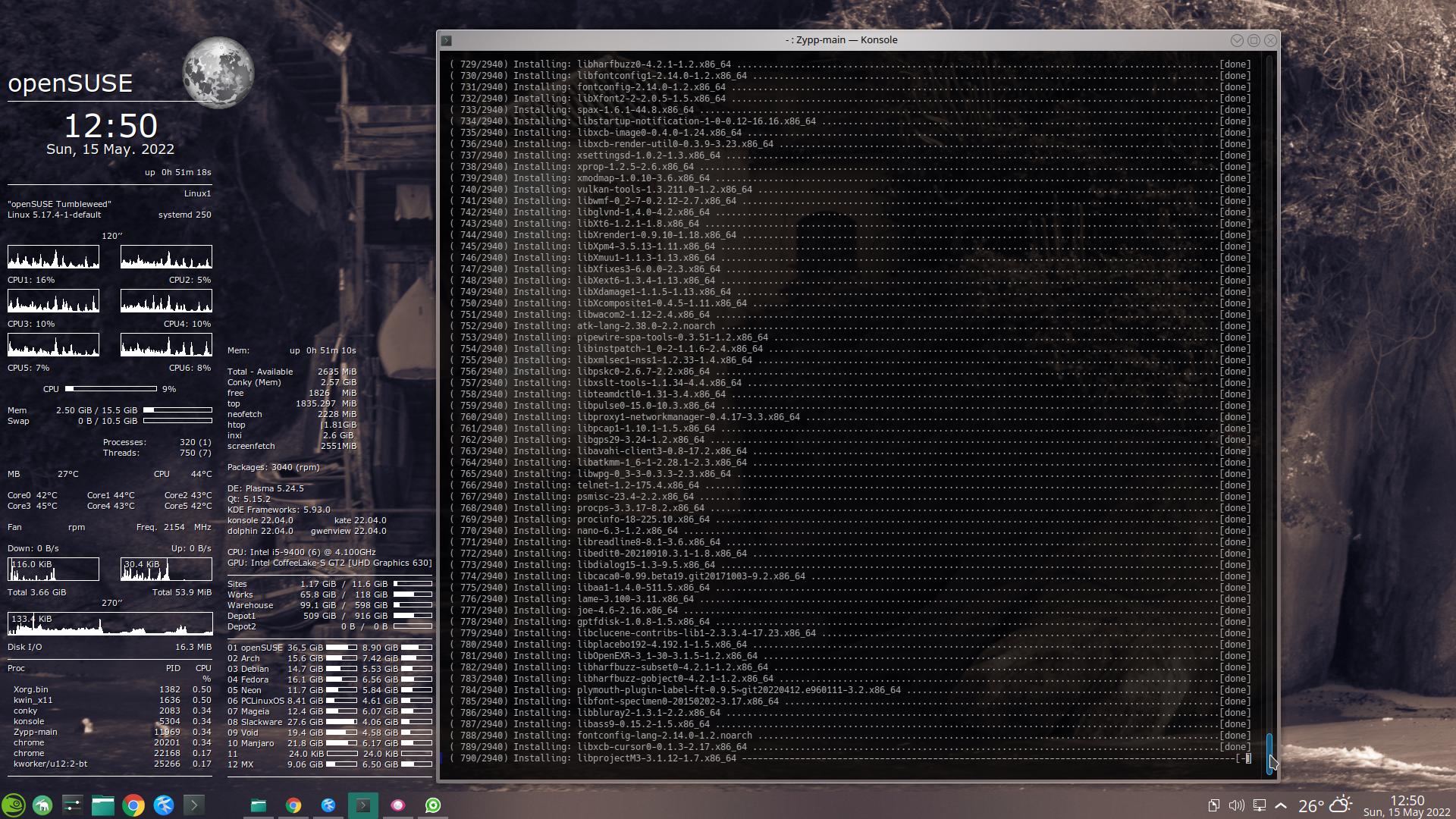Click the 'Linux 5.17.4-1-default' kernel text

54,215
